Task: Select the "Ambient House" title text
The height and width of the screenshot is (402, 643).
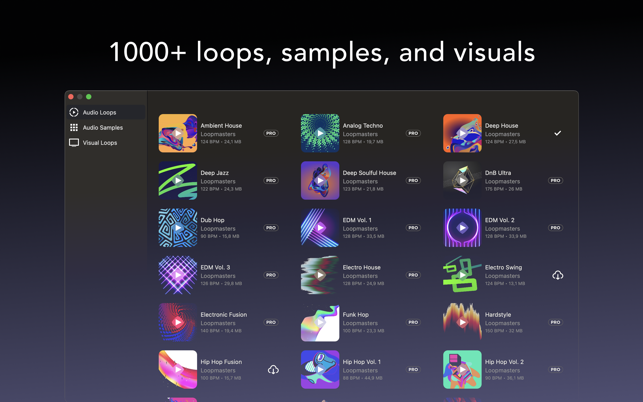Action: coord(221,126)
